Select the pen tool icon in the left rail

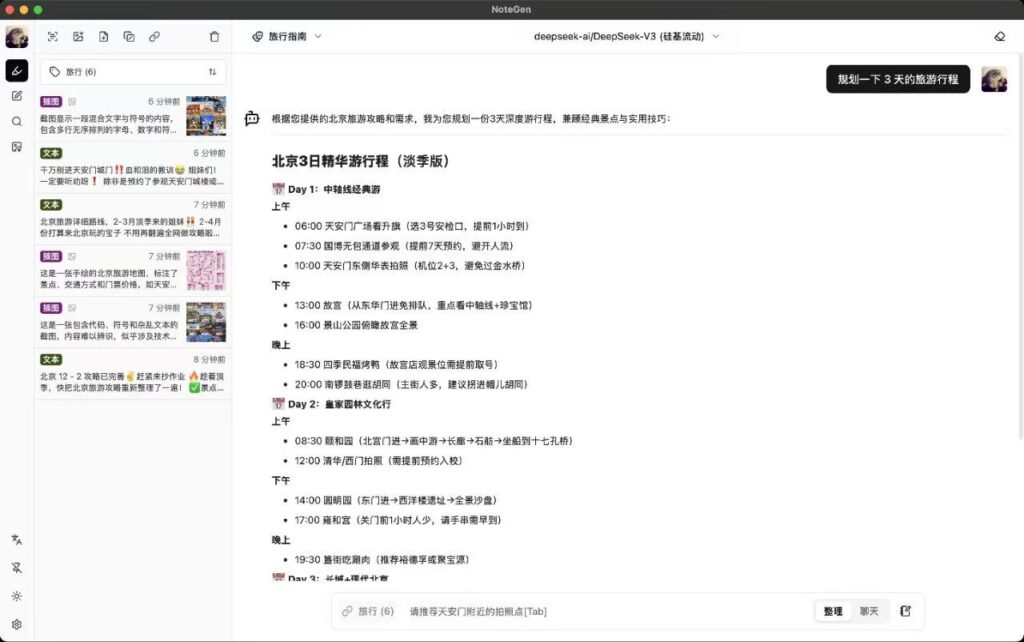(x=16, y=70)
